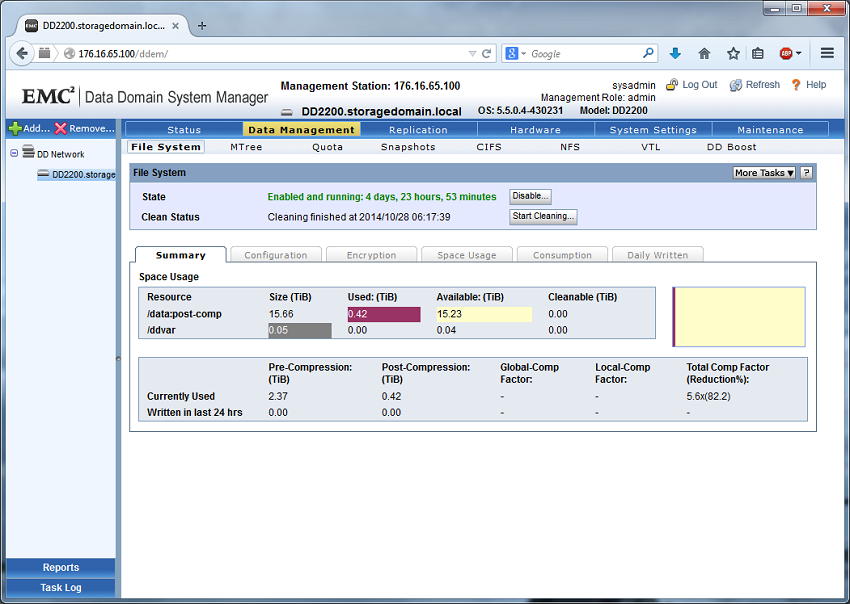
Task: Select the Summary tab
Action: pyautogui.click(x=181, y=255)
